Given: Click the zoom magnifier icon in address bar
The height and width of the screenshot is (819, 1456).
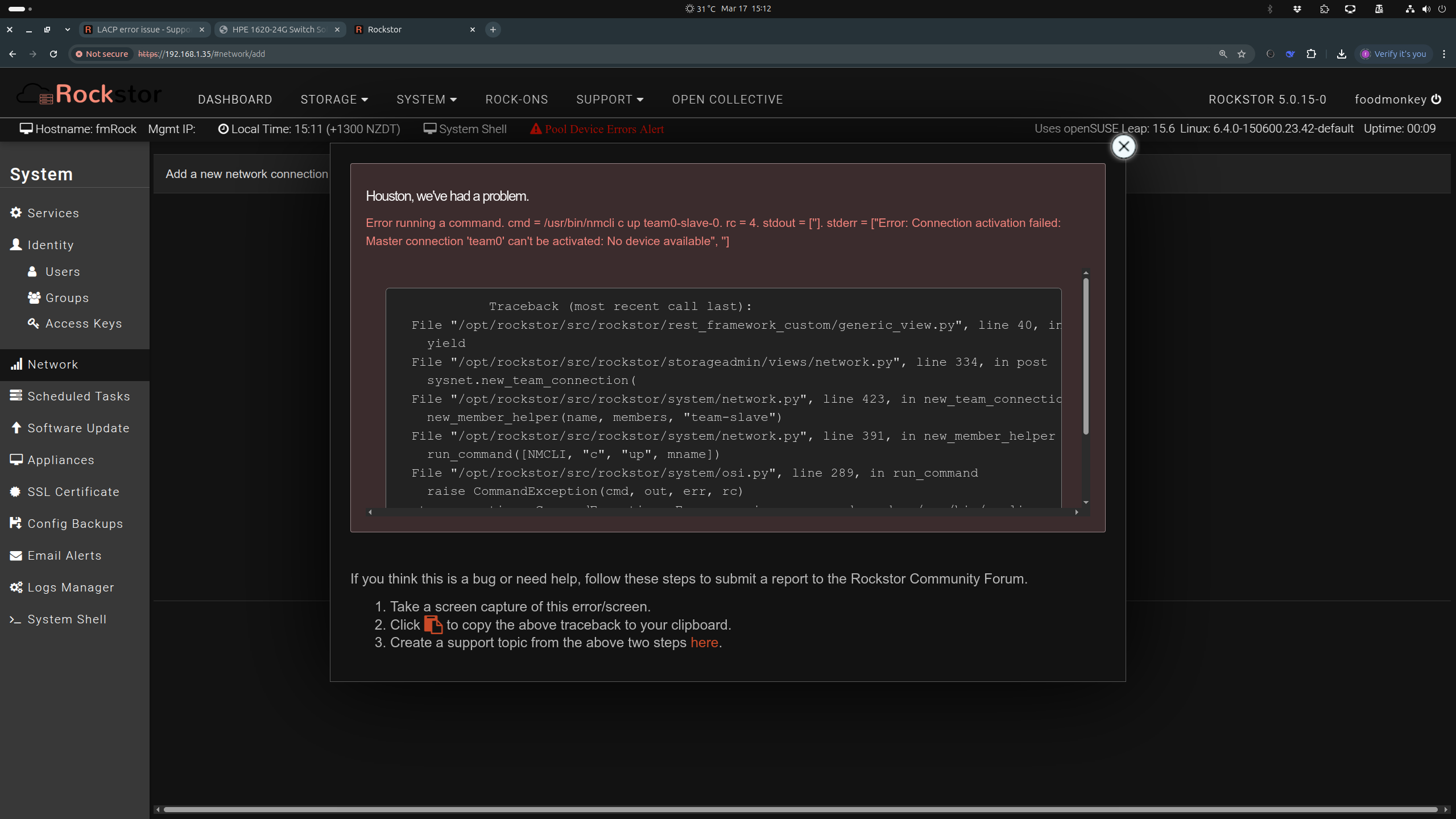Looking at the screenshot, I should pyautogui.click(x=1223, y=54).
